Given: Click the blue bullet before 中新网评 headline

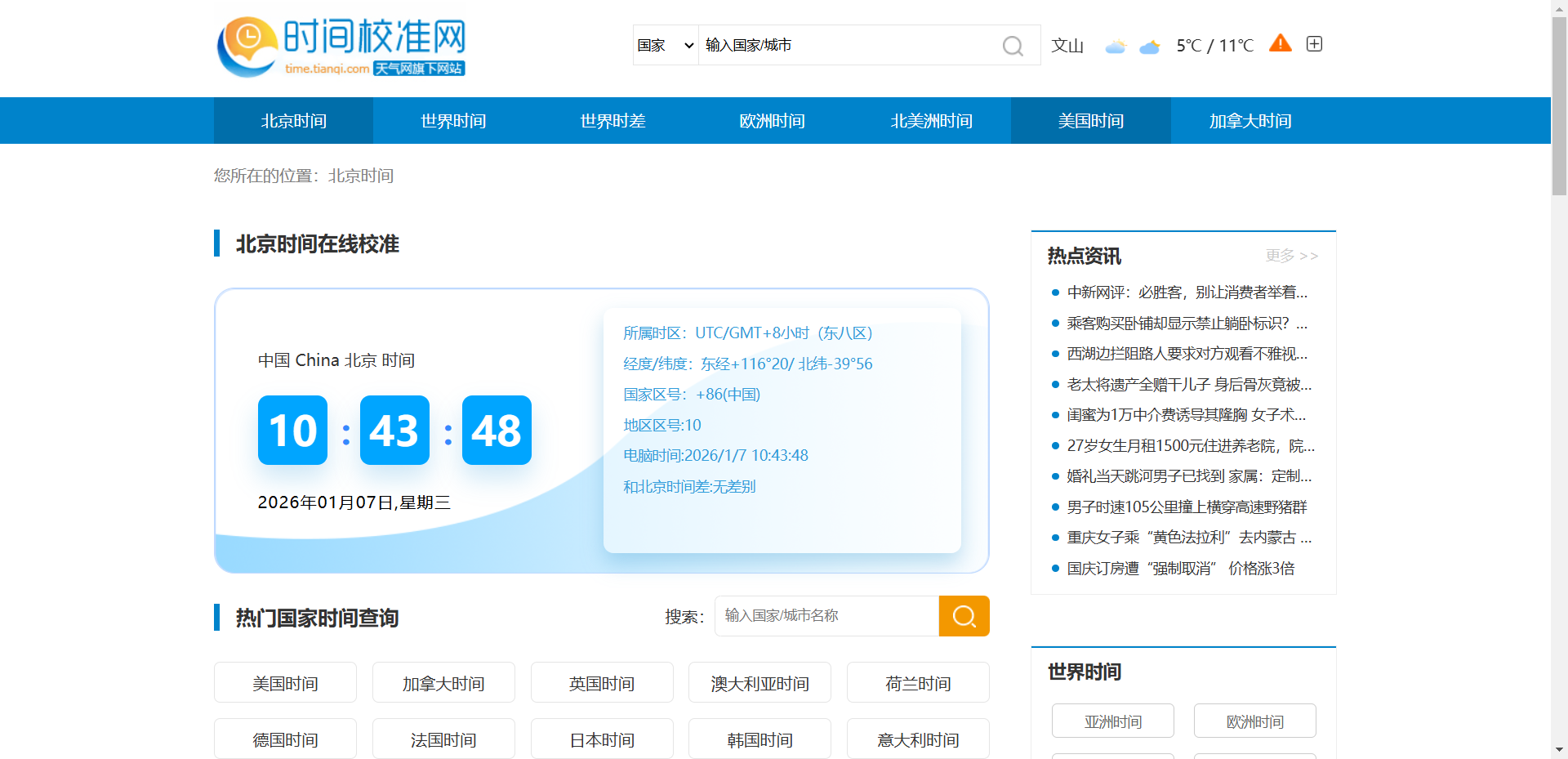Looking at the screenshot, I should click(1055, 292).
